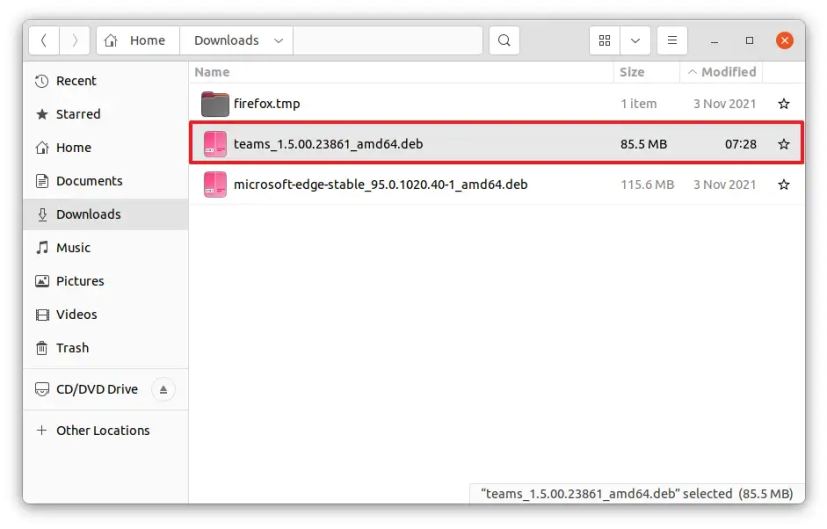
Task: Click the 07:28 modified time cell
Action: (741, 144)
